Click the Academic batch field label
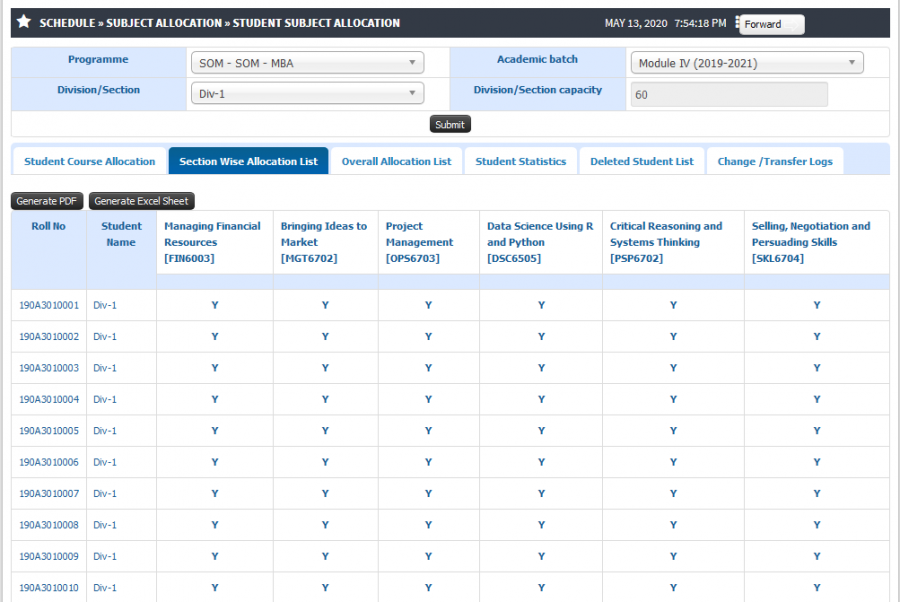The width and height of the screenshot is (900, 602). 537,59
